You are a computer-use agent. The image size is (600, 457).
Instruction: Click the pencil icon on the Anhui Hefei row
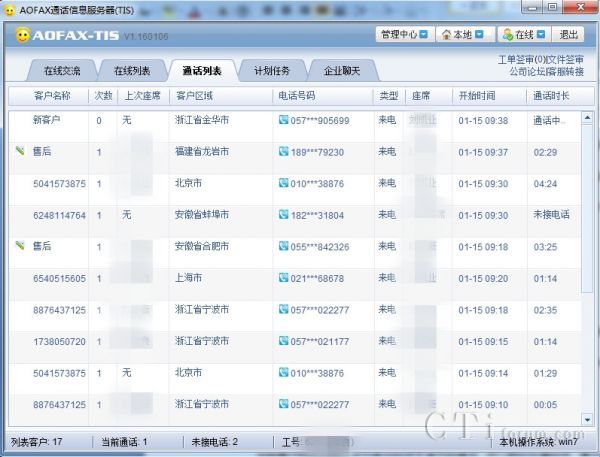click(19, 245)
